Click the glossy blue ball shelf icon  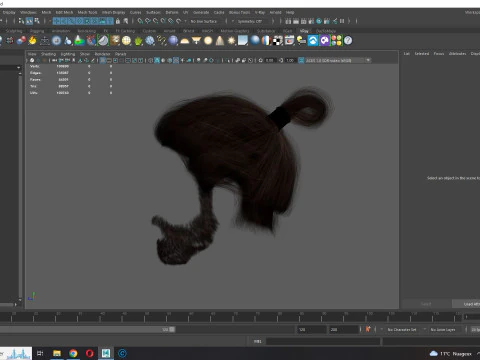pos(255,40)
